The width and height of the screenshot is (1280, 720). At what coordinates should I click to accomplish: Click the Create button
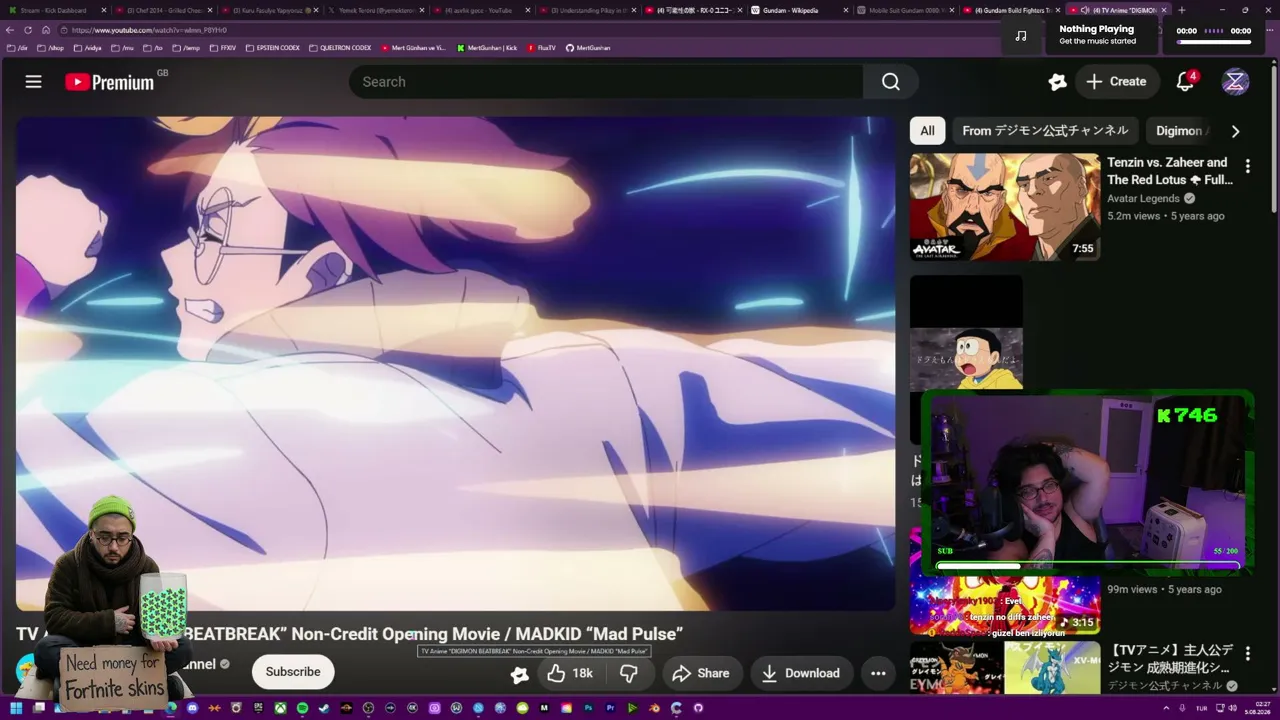pos(1117,82)
